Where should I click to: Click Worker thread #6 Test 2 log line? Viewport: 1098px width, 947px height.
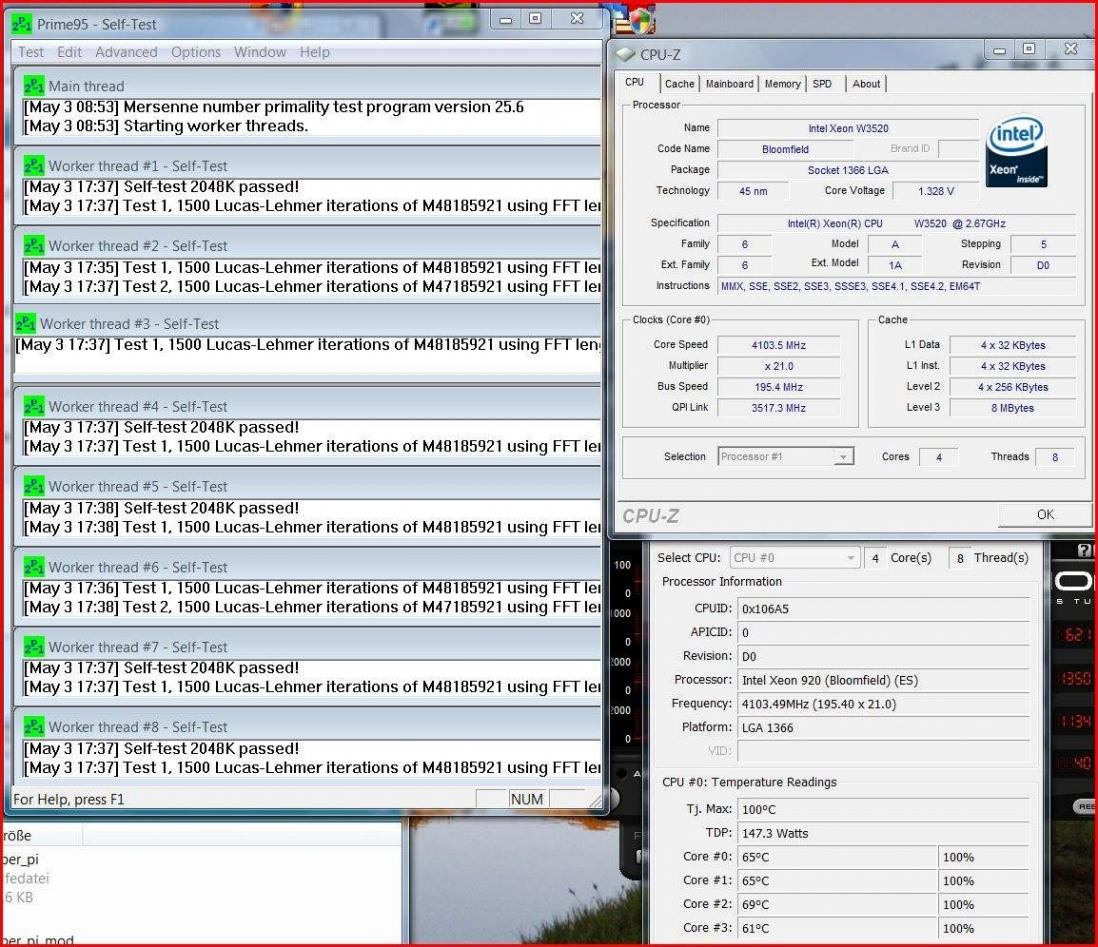312,607
